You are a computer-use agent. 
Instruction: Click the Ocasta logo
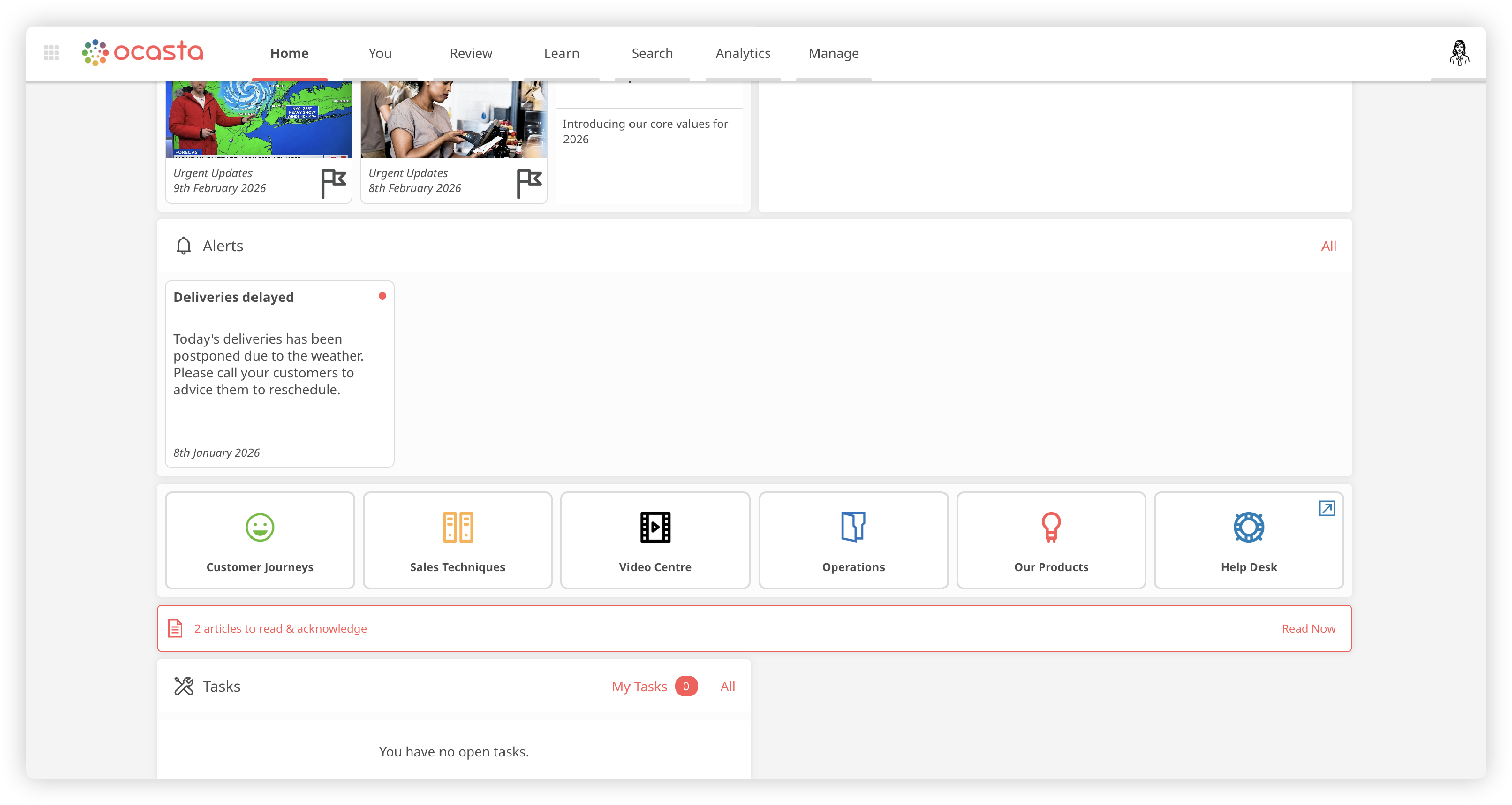pyautogui.click(x=143, y=53)
